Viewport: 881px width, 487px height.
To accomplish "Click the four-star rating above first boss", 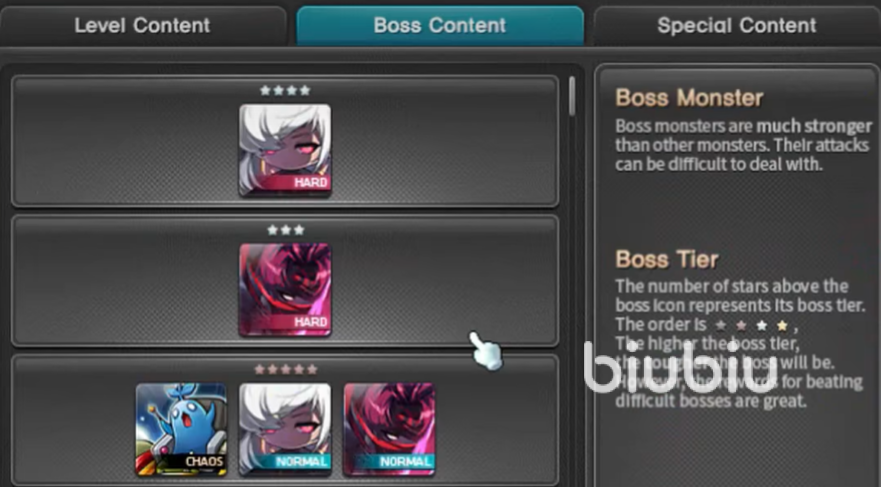I will point(285,90).
